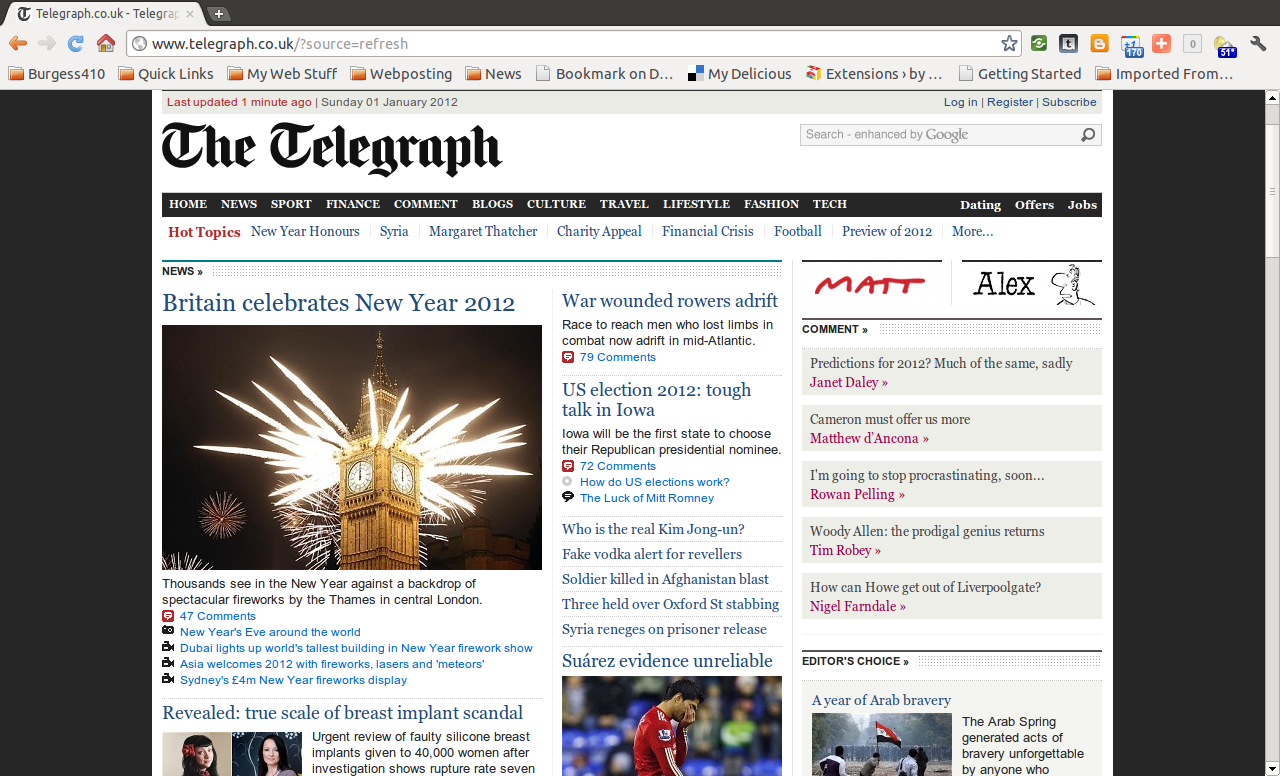Image resolution: width=1280 pixels, height=776 pixels.
Task: Click in the Google-enhanced search field
Action: click(935, 135)
